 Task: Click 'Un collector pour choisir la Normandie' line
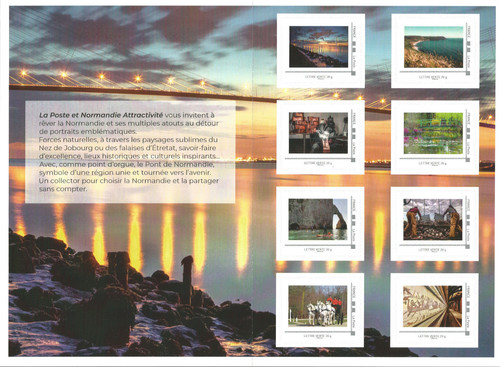[129, 181]
